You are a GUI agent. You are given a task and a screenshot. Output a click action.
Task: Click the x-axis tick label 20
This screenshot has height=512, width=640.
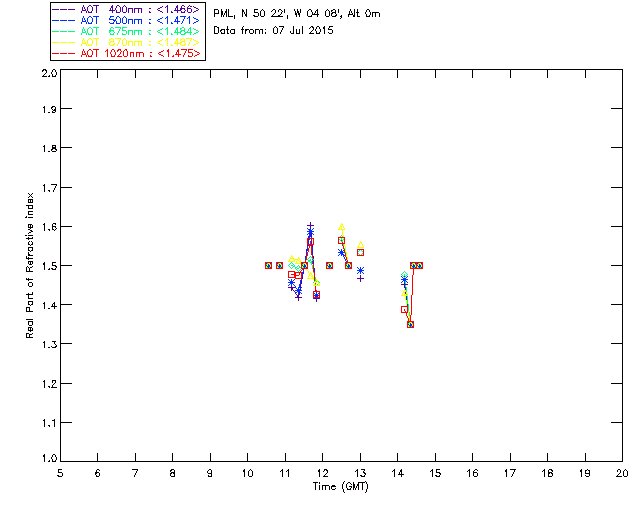pos(622,474)
